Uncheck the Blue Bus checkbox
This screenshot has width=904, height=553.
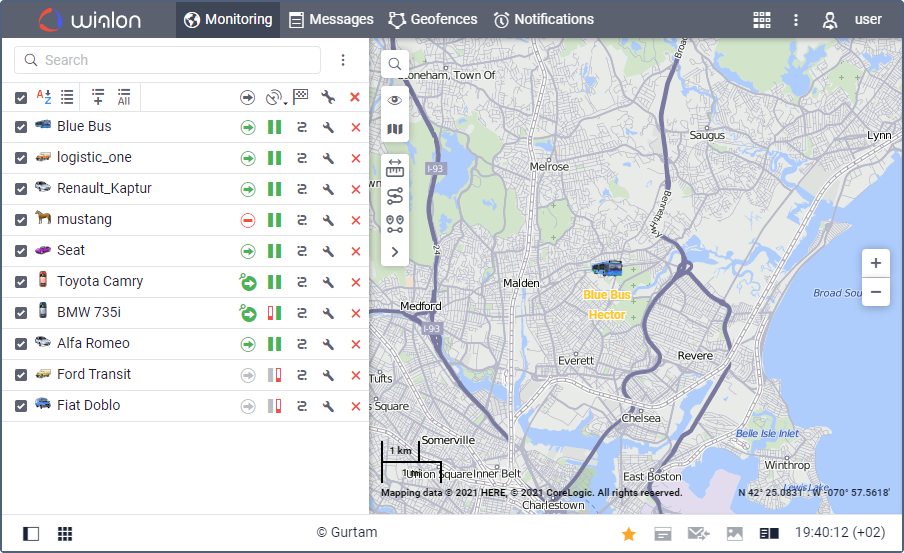coord(21,127)
